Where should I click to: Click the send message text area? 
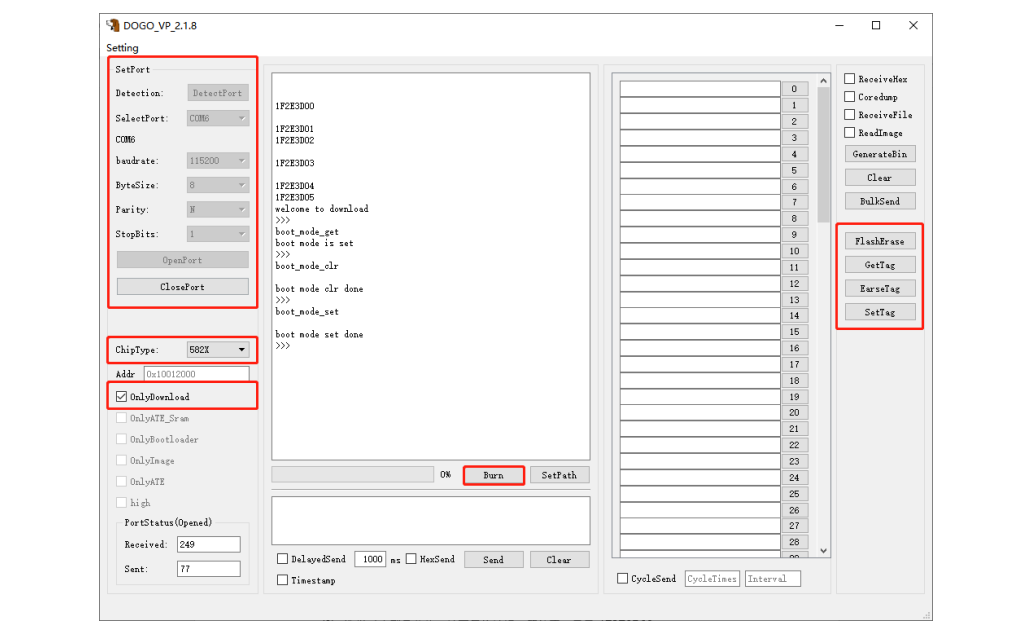pos(430,521)
